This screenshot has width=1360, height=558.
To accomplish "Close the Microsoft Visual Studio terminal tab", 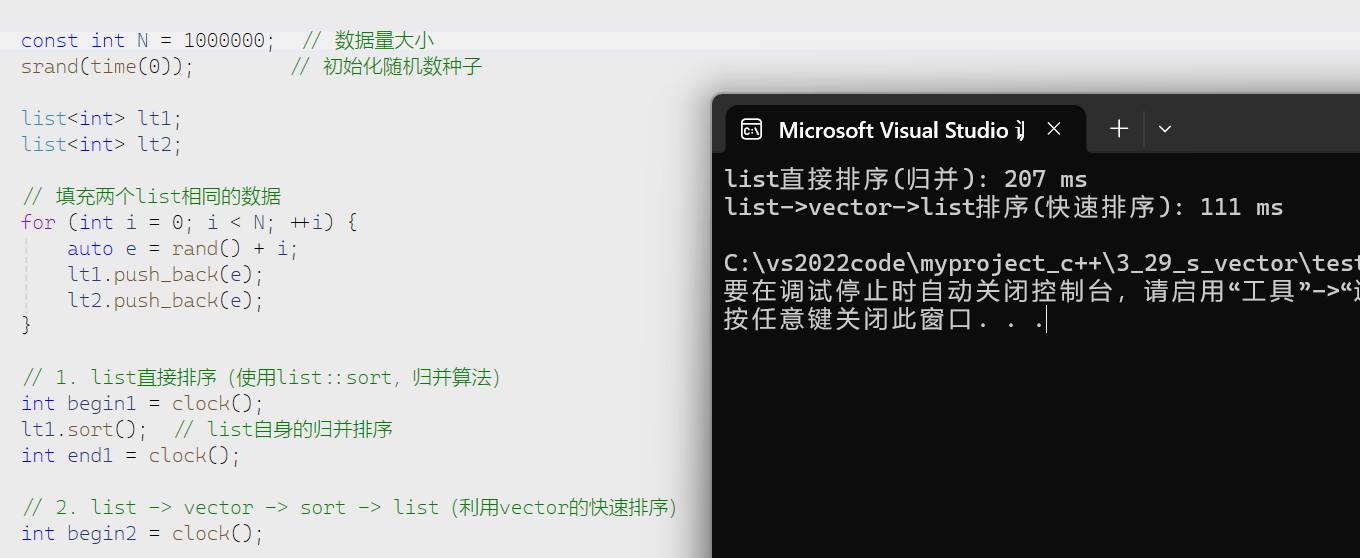I will coord(1053,129).
